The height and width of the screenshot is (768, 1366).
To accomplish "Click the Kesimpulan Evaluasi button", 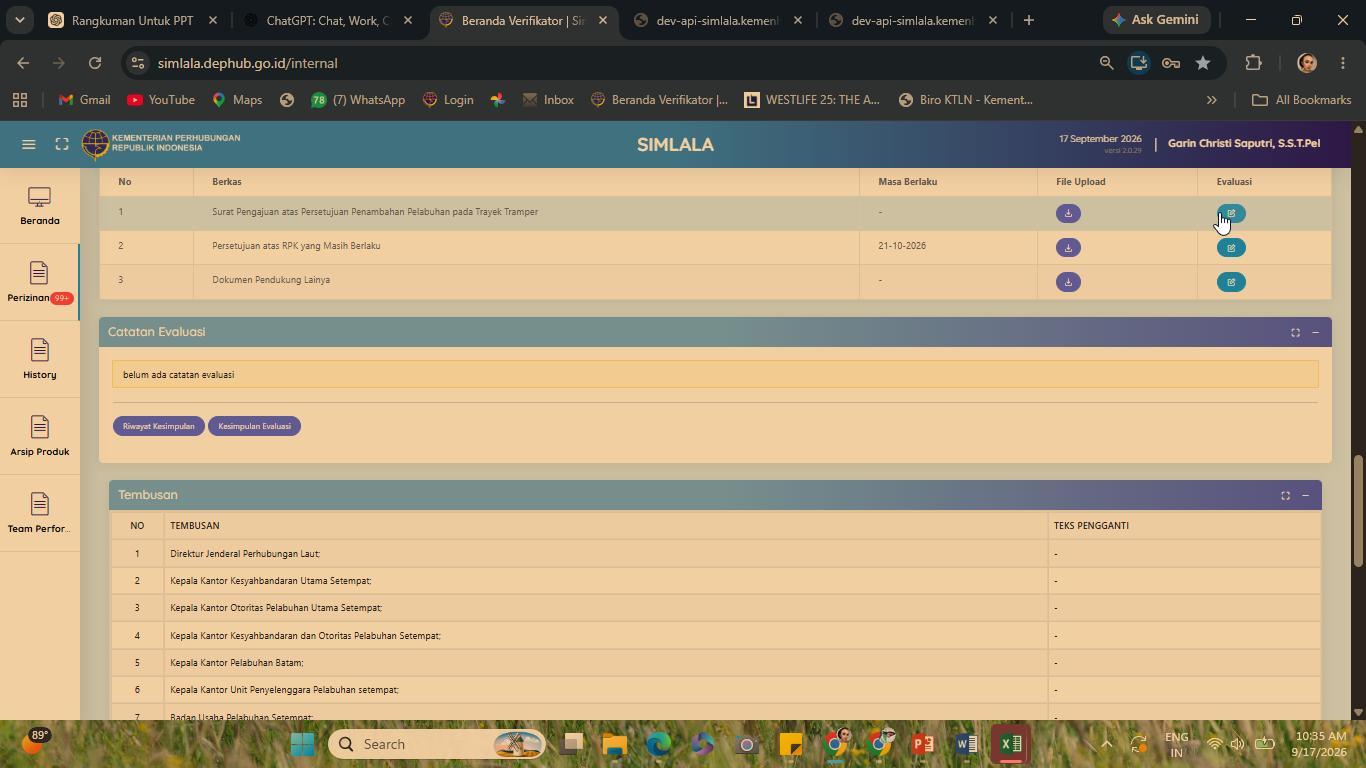I will point(254,426).
